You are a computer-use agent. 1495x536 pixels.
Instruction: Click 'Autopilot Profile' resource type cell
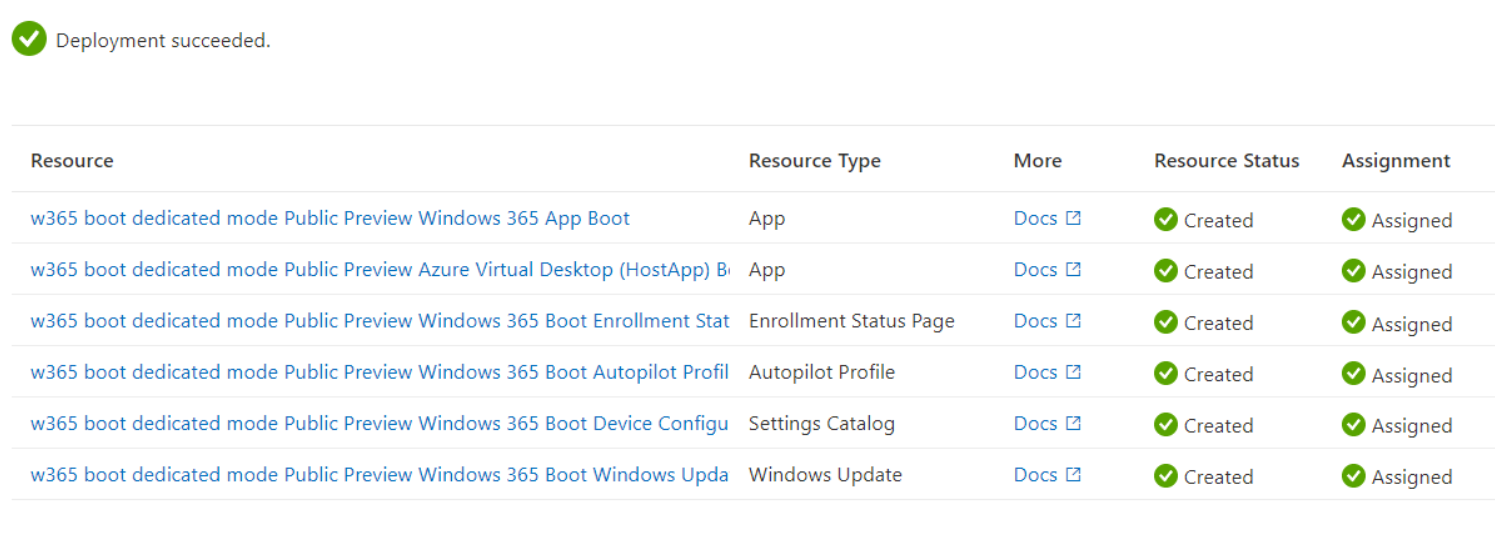tap(822, 372)
